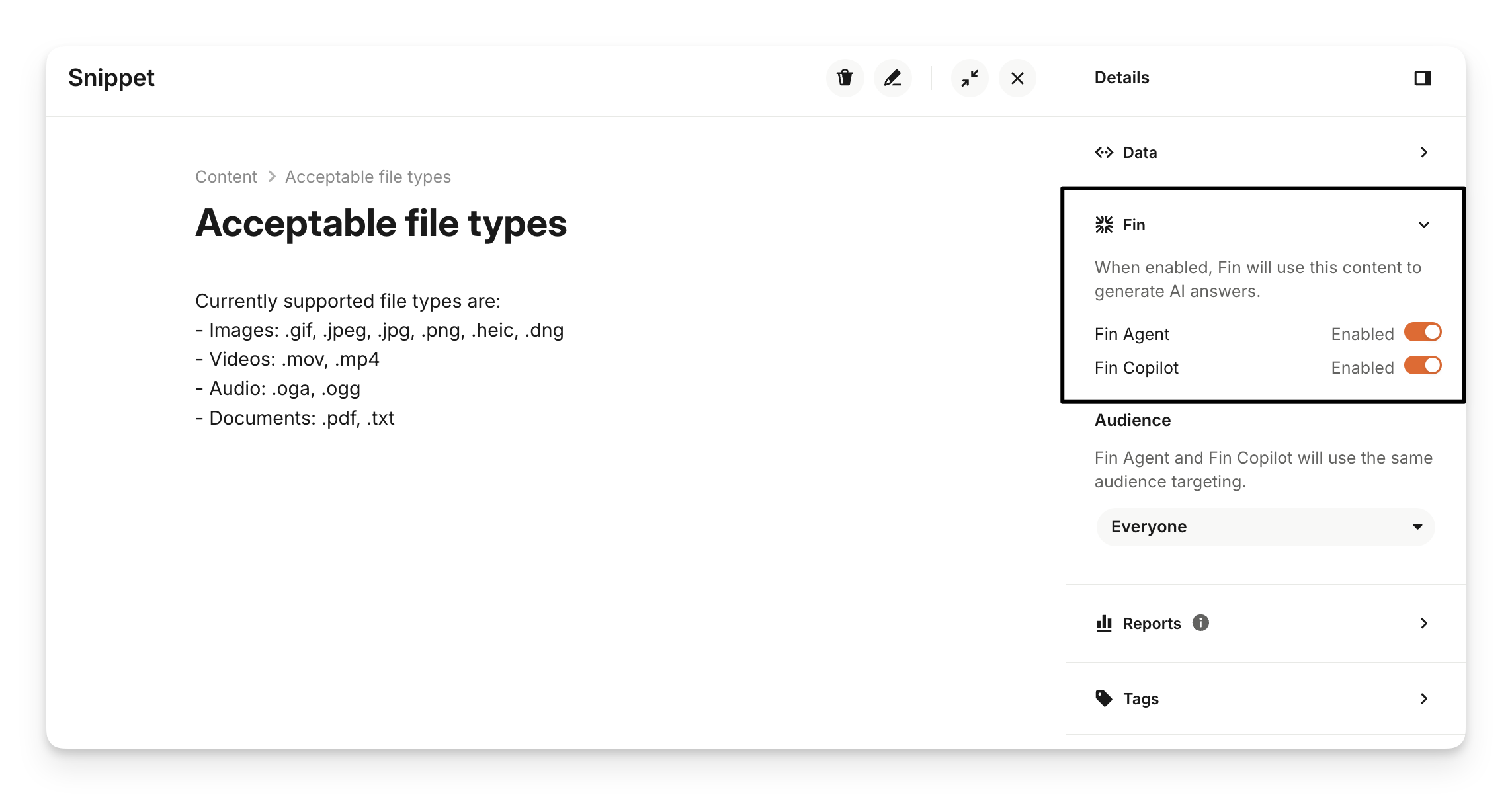Click the Reports bar chart icon
The width and height of the screenshot is (1512, 795).
pyautogui.click(x=1104, y=623)
